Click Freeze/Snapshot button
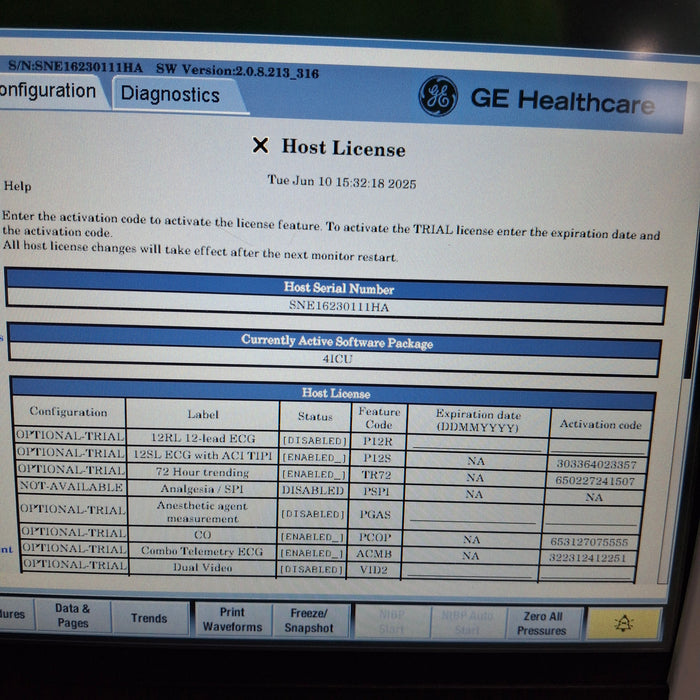The image size is (700, 700). (x=309, y=621)
